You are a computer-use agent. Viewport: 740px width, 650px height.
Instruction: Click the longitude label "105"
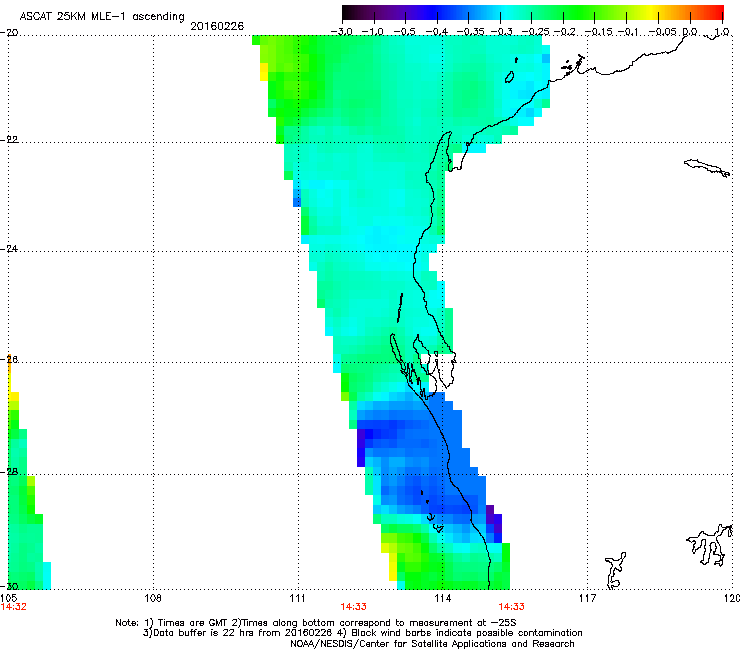pyautogui.click(x=8, y=598)
